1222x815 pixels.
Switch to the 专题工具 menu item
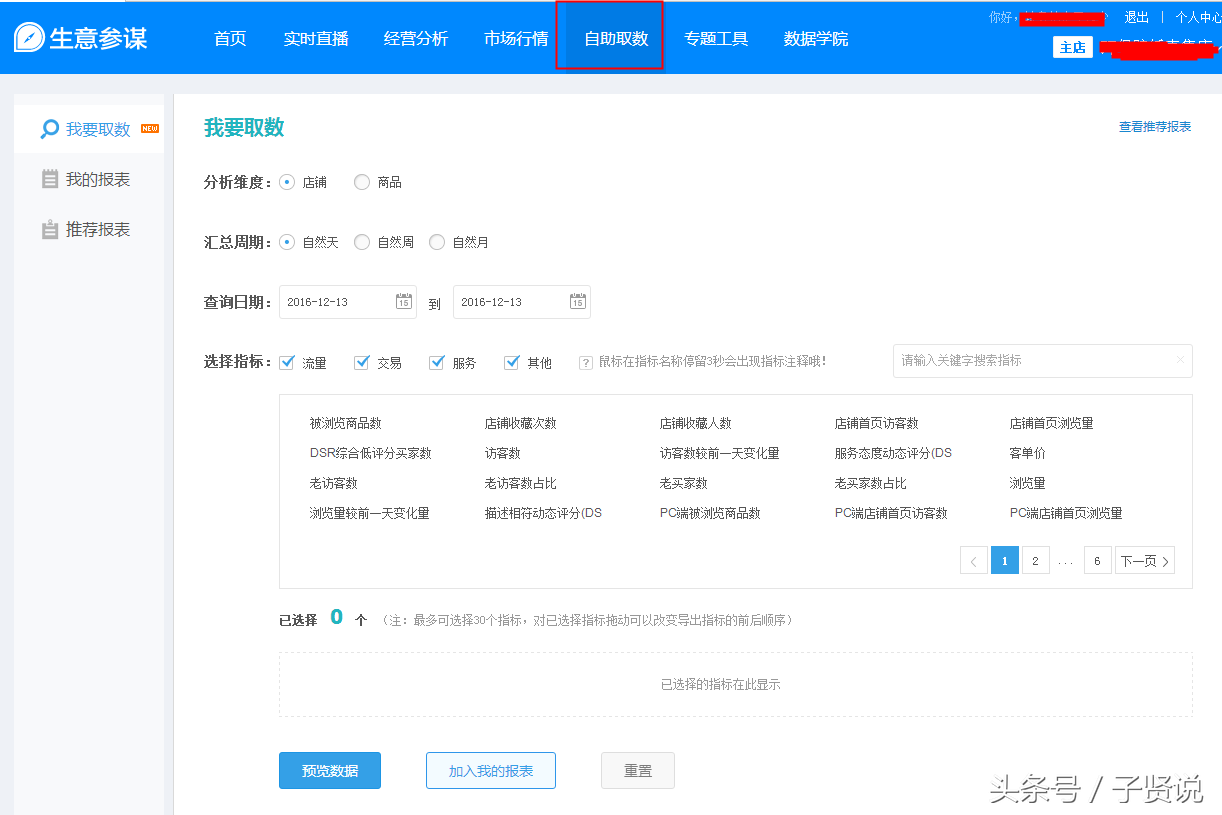[716, 38]
